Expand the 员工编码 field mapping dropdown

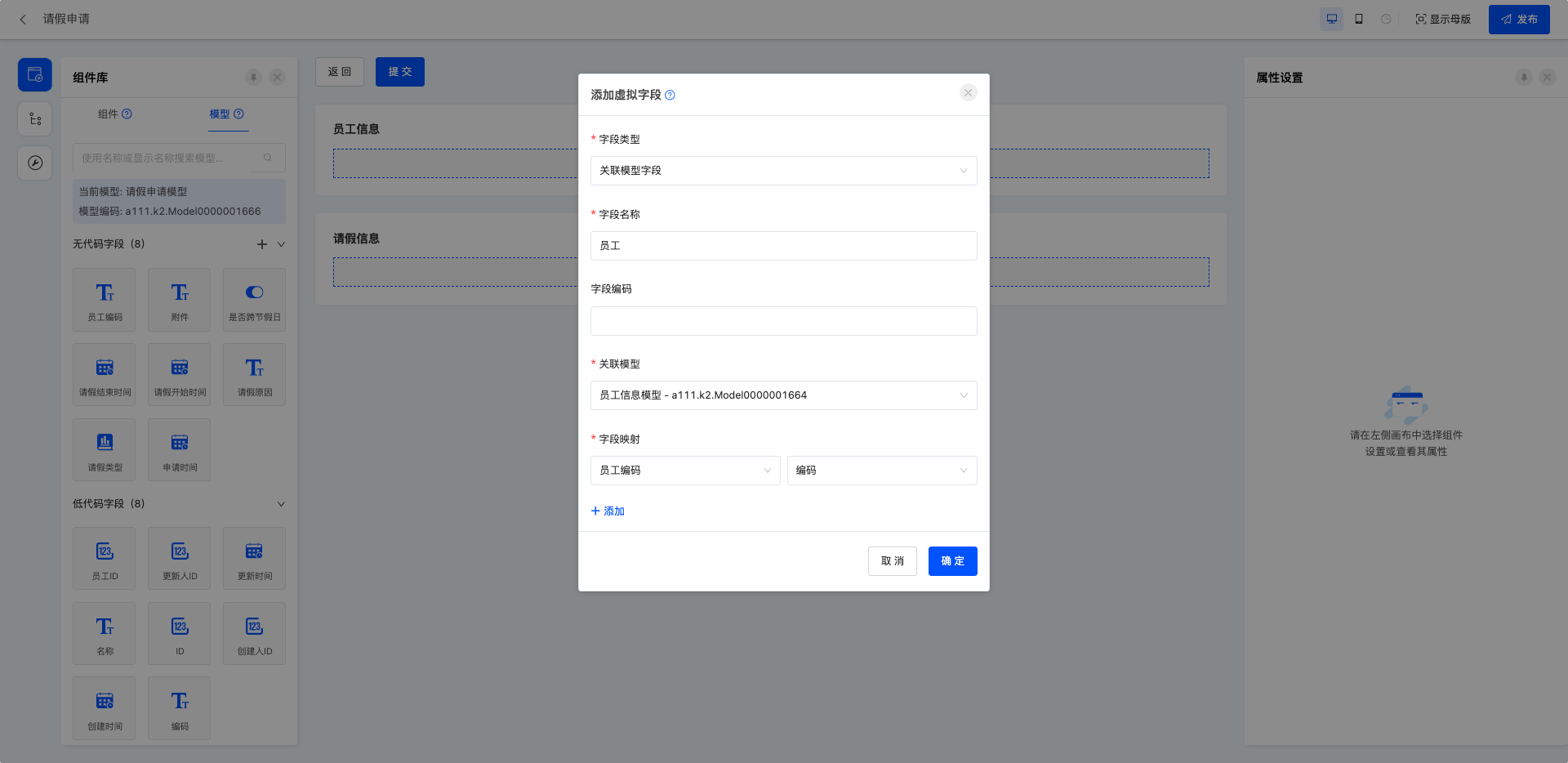pos(684,471)
